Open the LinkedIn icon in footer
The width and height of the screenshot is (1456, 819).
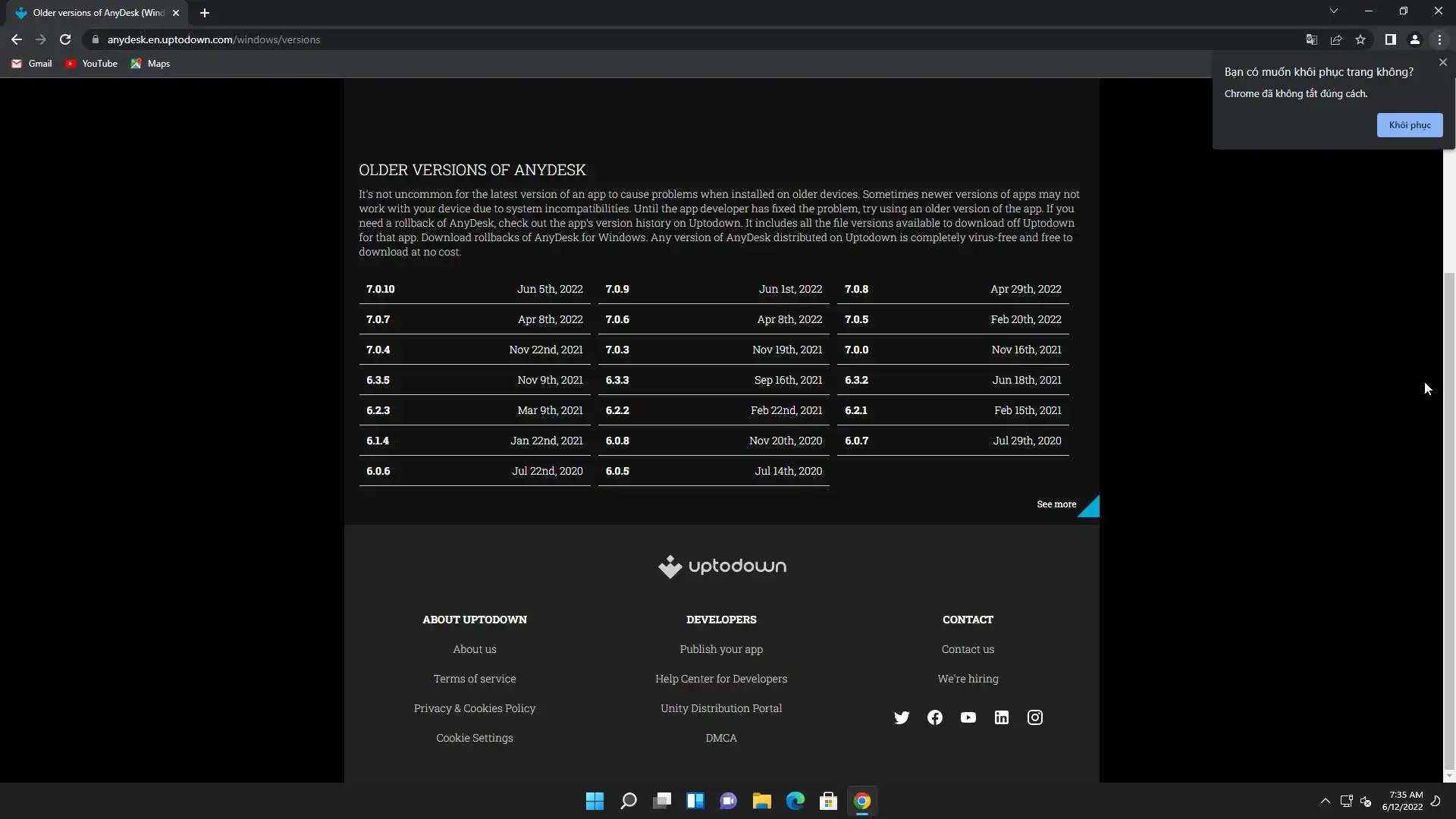coord(1001,717)
